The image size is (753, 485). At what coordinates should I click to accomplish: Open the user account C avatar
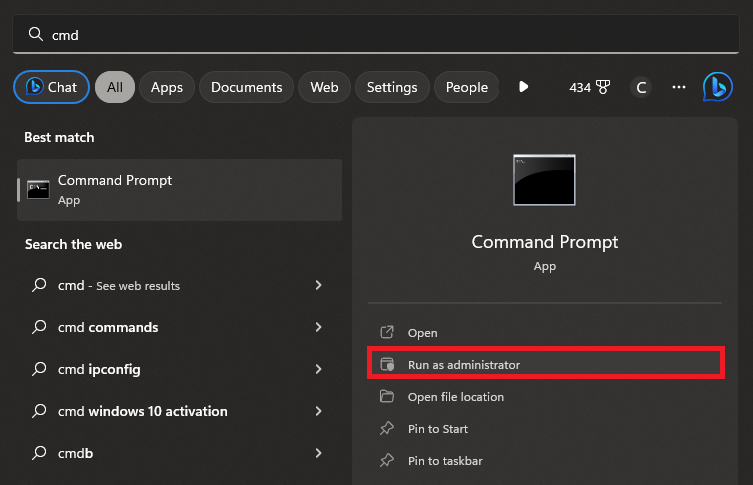pos(641,87)
